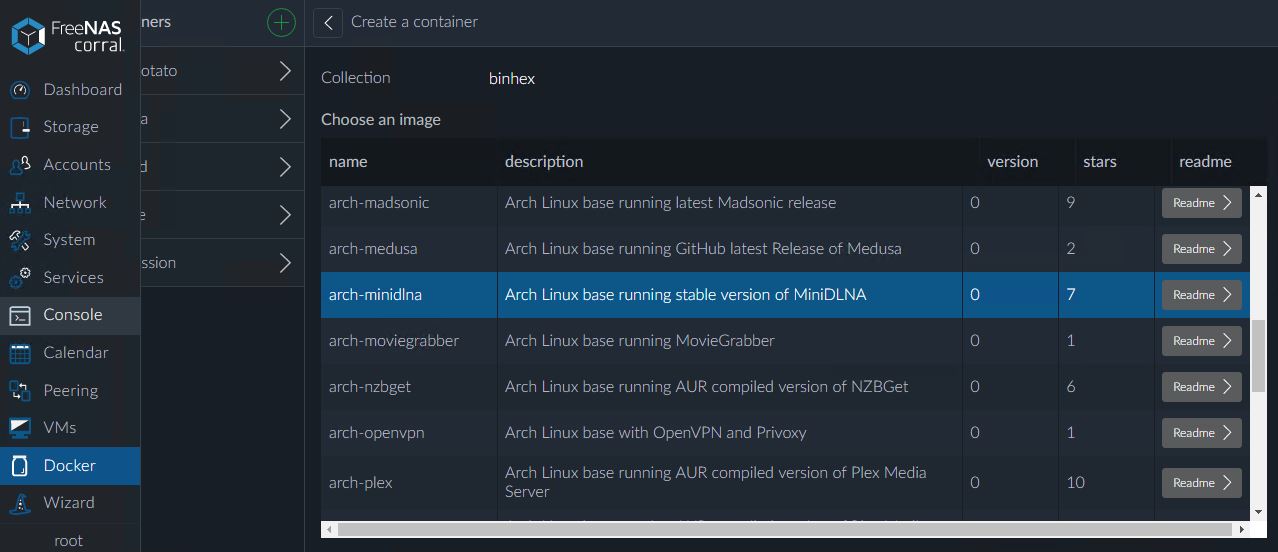Open the Wizard menu item
This screenshot has width=1278, height=552.
68,503
